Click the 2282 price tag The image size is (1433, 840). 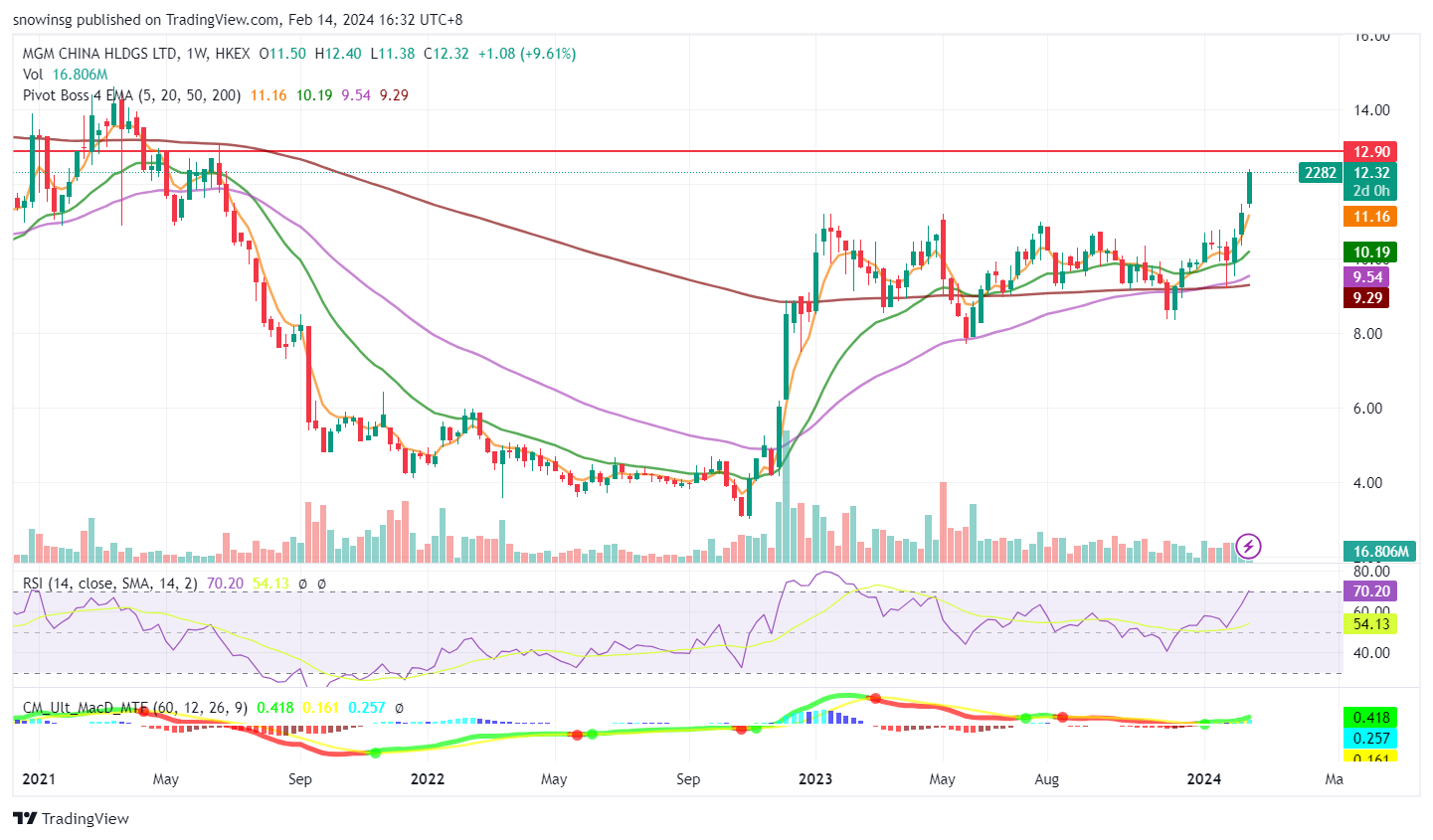[1320, 173]
